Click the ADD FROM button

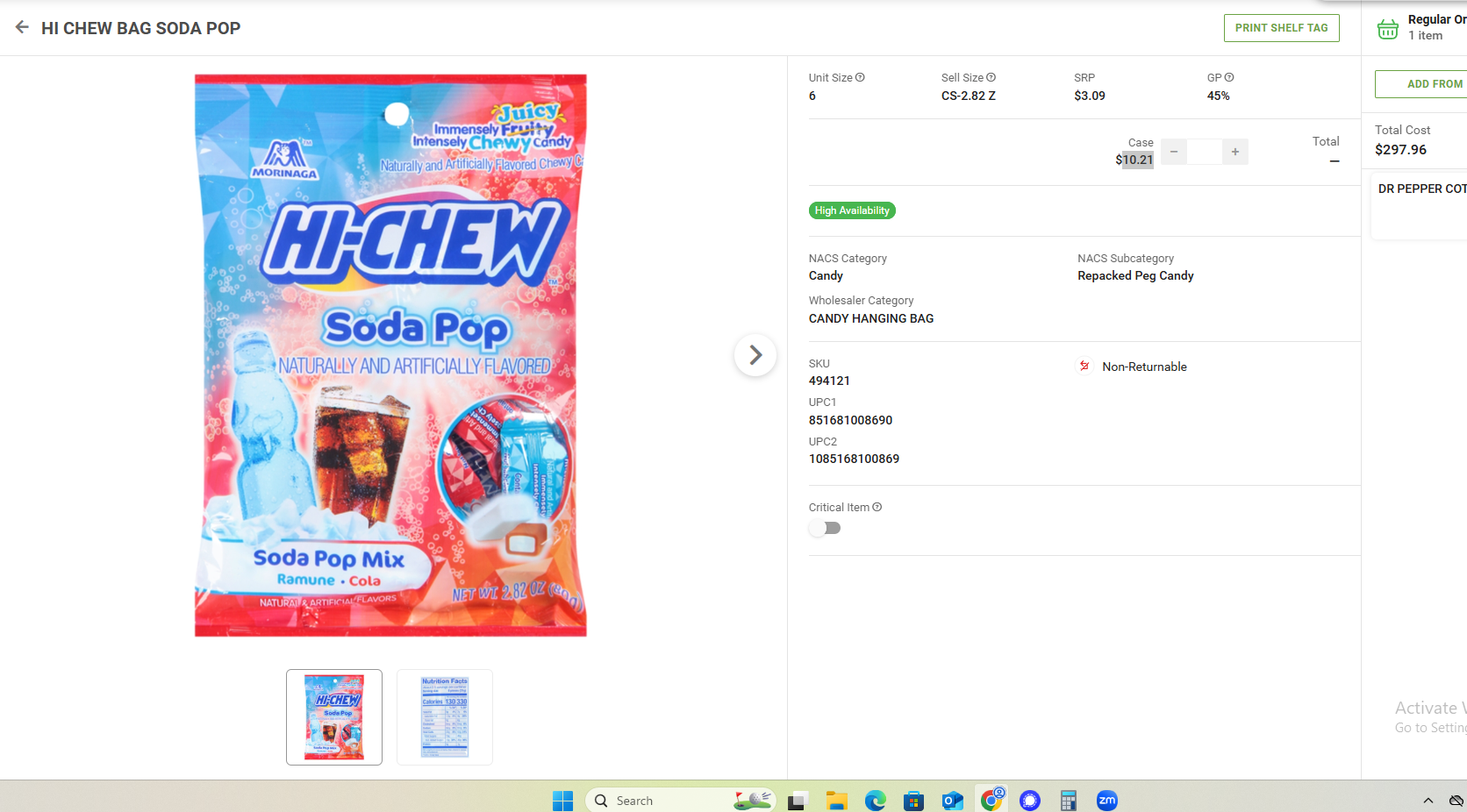(x=1422, y=84)
